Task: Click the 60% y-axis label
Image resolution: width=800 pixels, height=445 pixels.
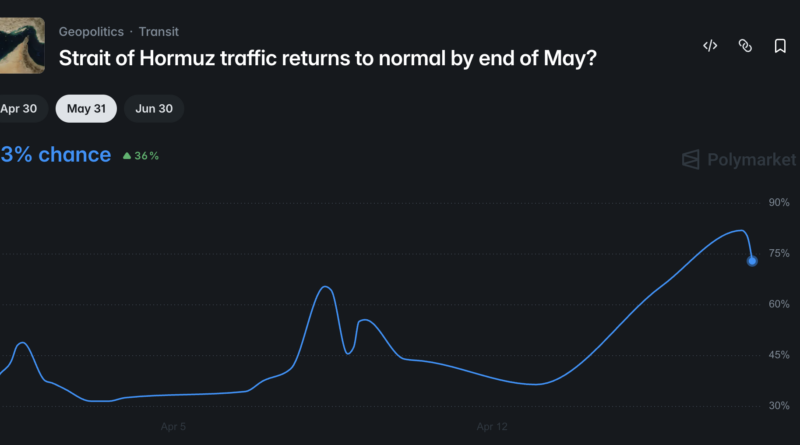Action: coord(779,304)
